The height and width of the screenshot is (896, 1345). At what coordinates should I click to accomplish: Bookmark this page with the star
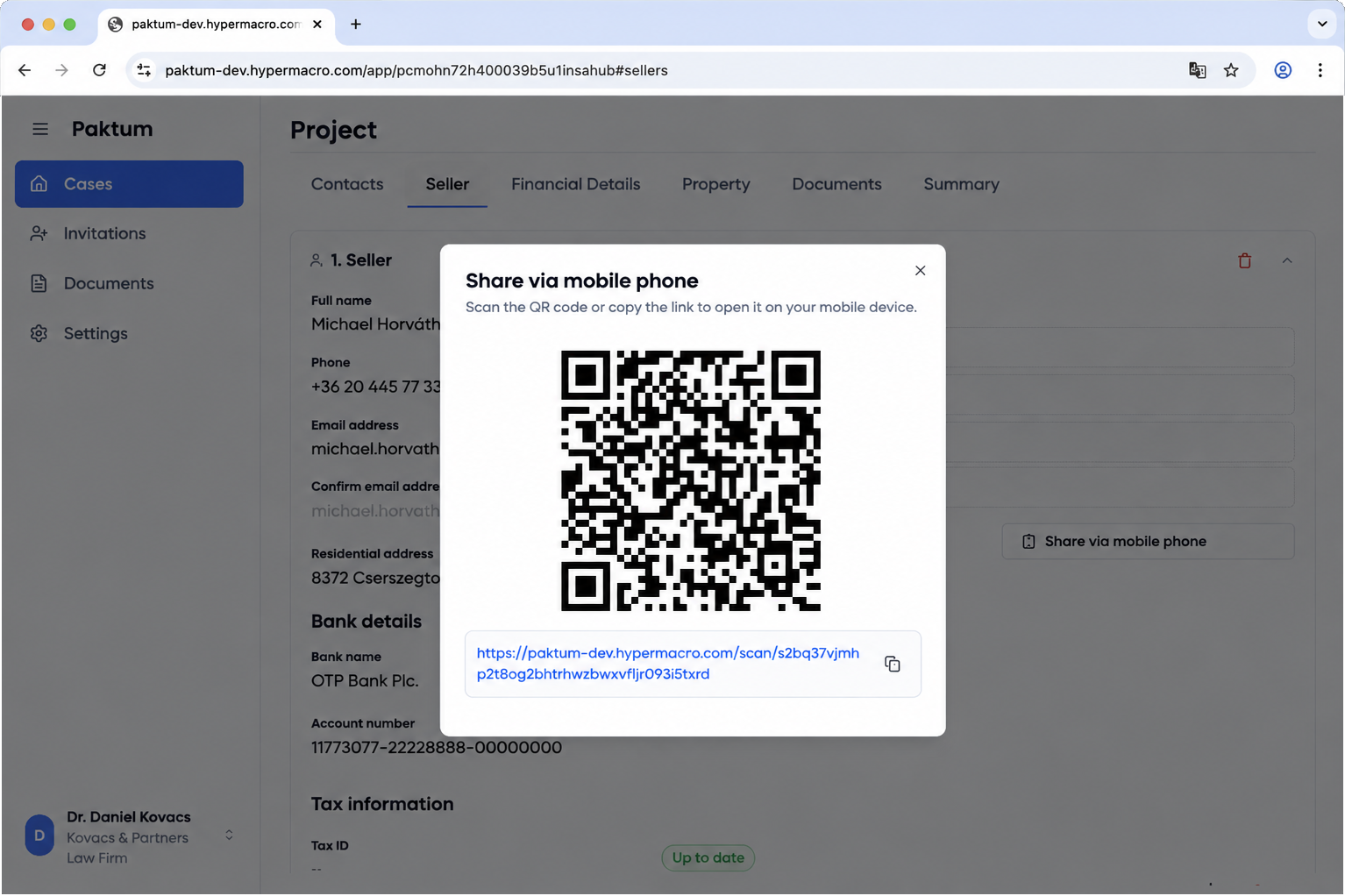click(1231, 70)
